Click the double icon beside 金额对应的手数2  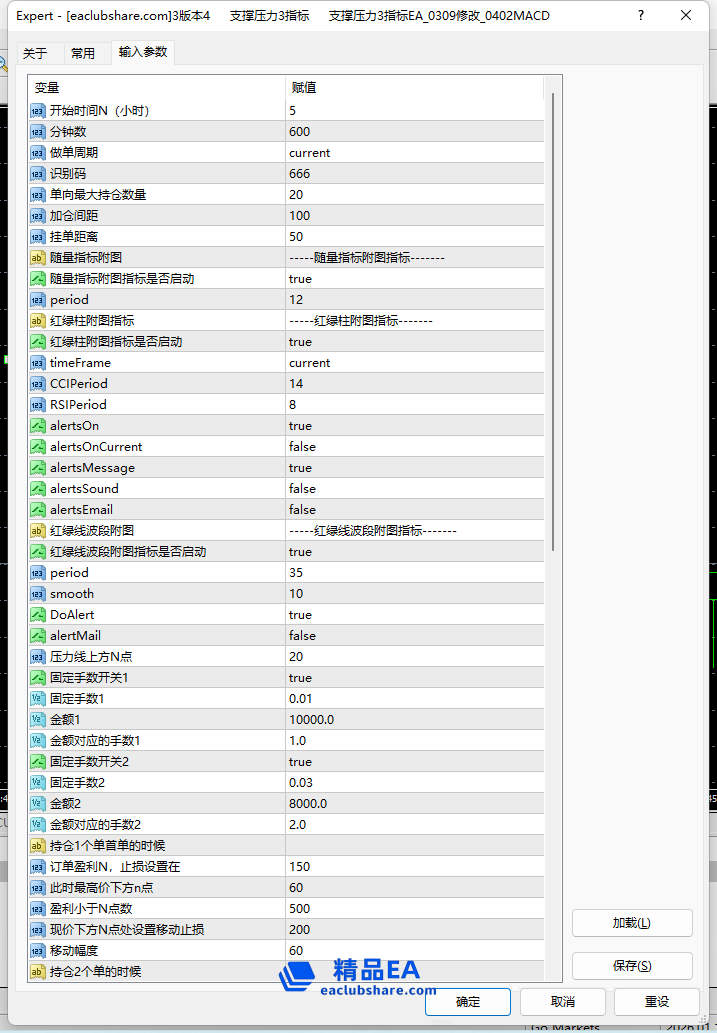38,825
